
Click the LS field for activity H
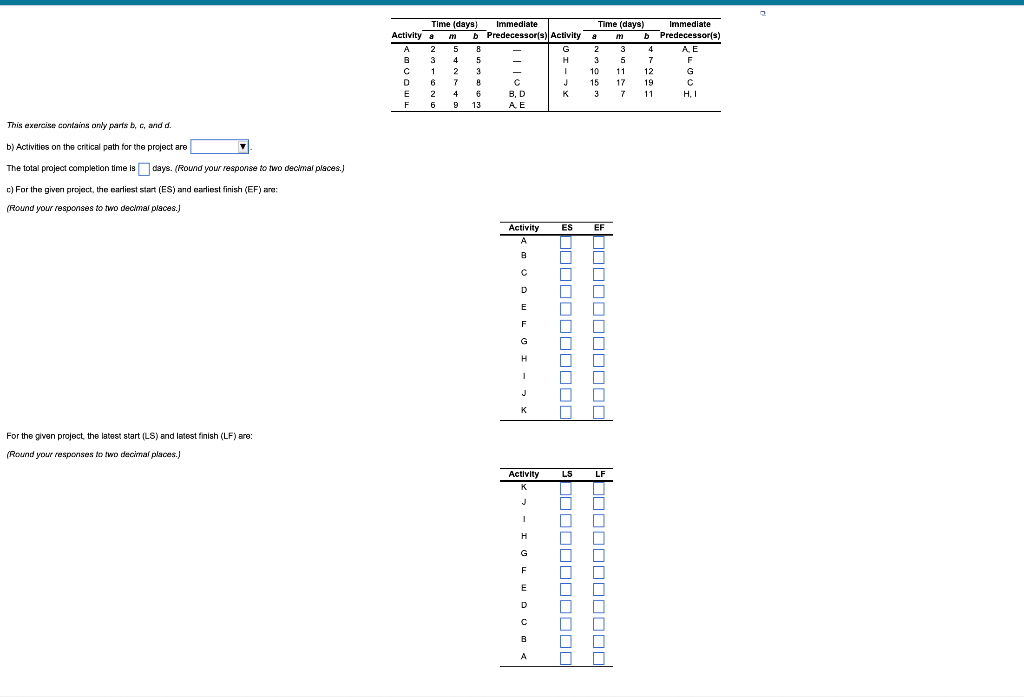click(x=566, y=538)
